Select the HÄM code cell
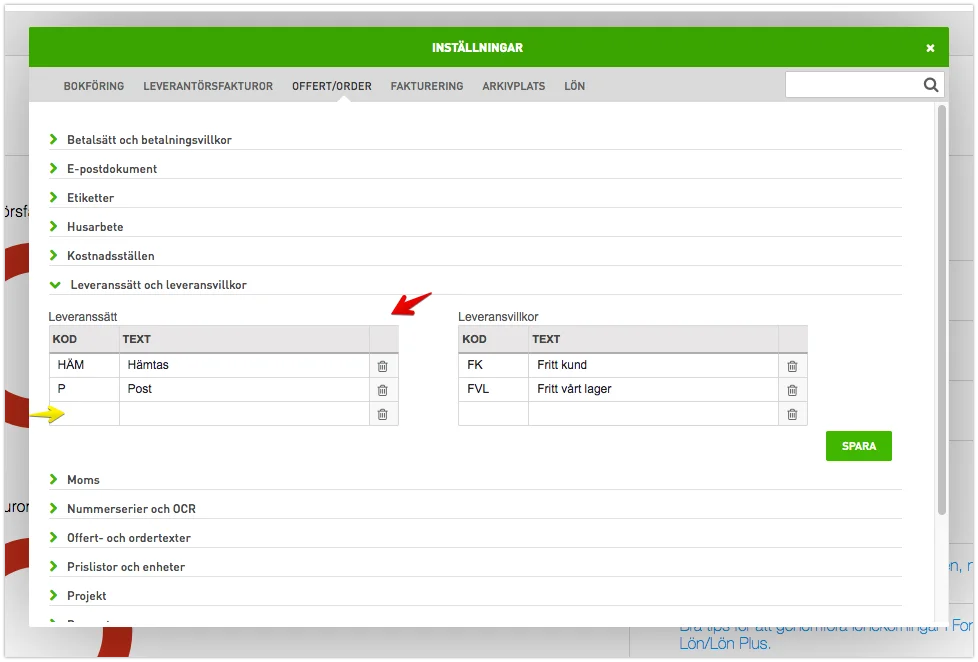The image size is (978, 662). point(84,365)
